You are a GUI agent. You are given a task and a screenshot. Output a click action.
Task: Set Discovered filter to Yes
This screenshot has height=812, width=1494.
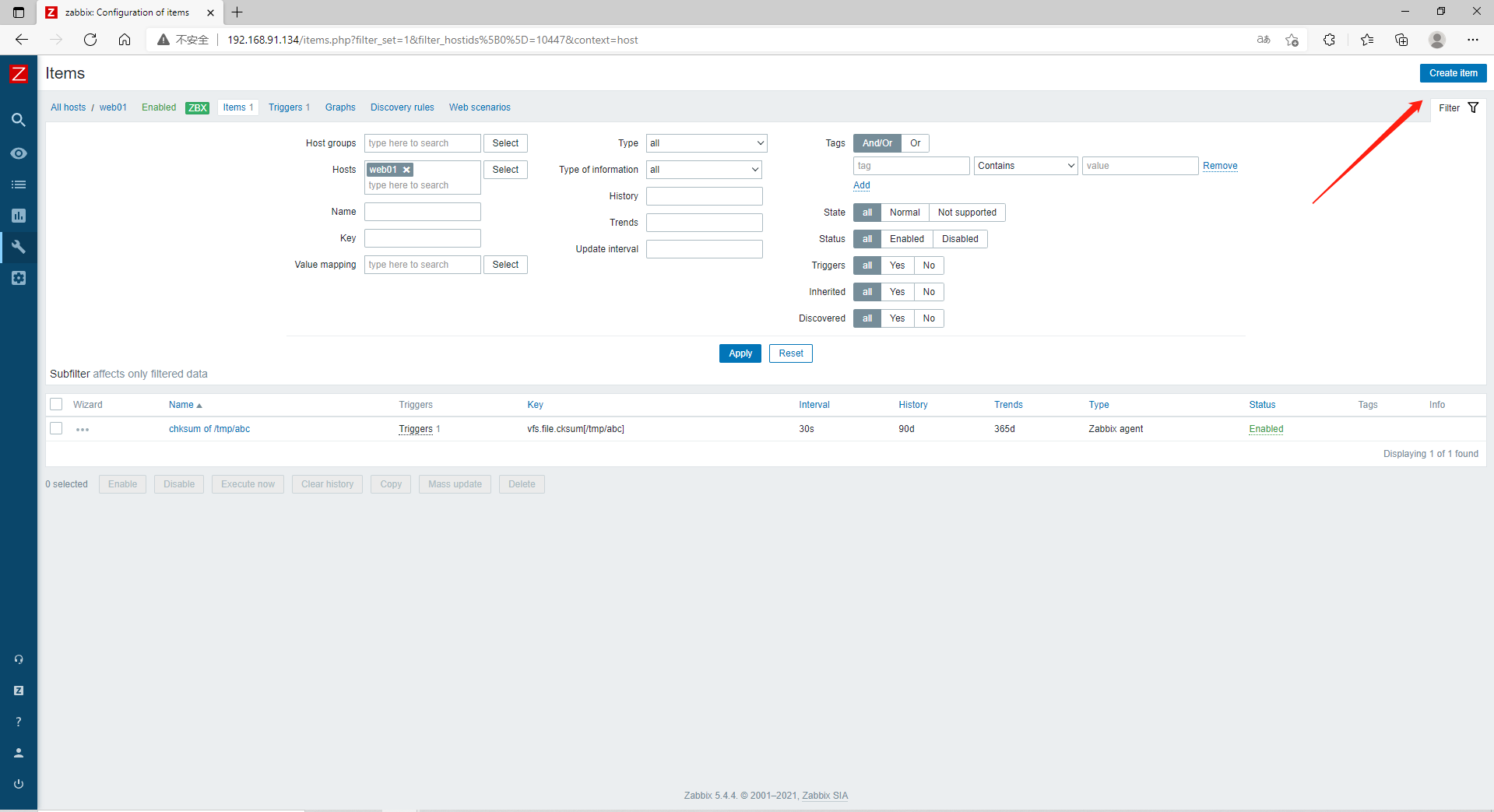tap(898, 318)
